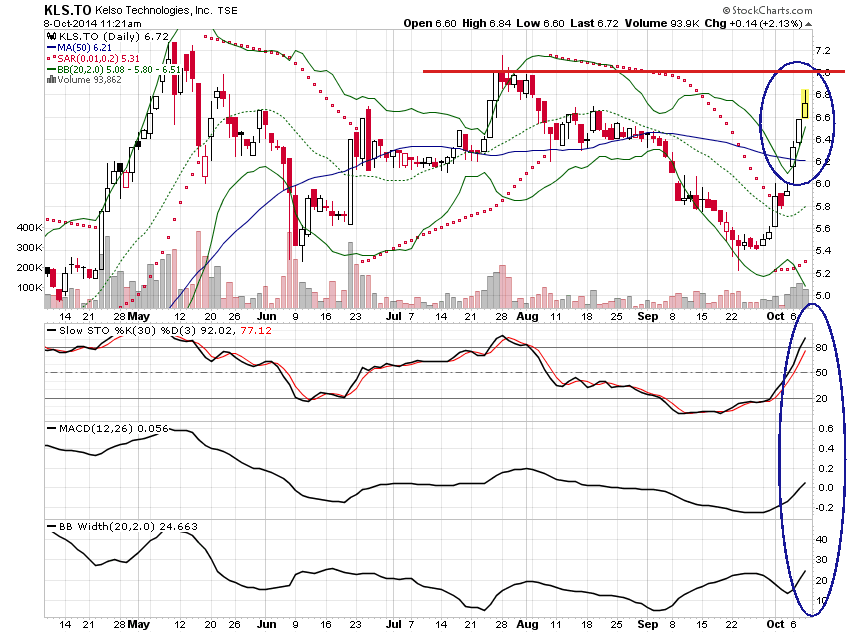Click the May label under the price panel
The height and width of the screenshot is (633, 850).
click(x=138, y=316)
